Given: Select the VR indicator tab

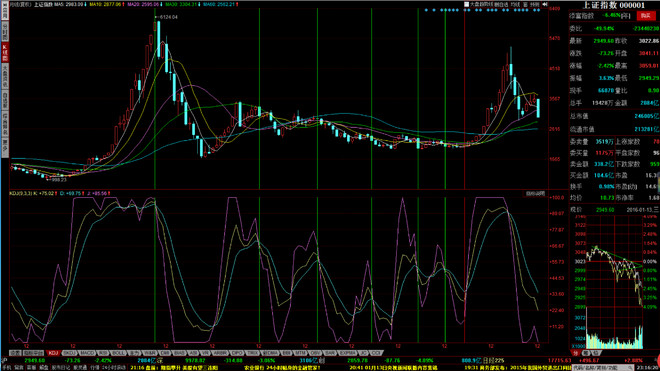Looking at the screenshot, I should click(205, 353).
